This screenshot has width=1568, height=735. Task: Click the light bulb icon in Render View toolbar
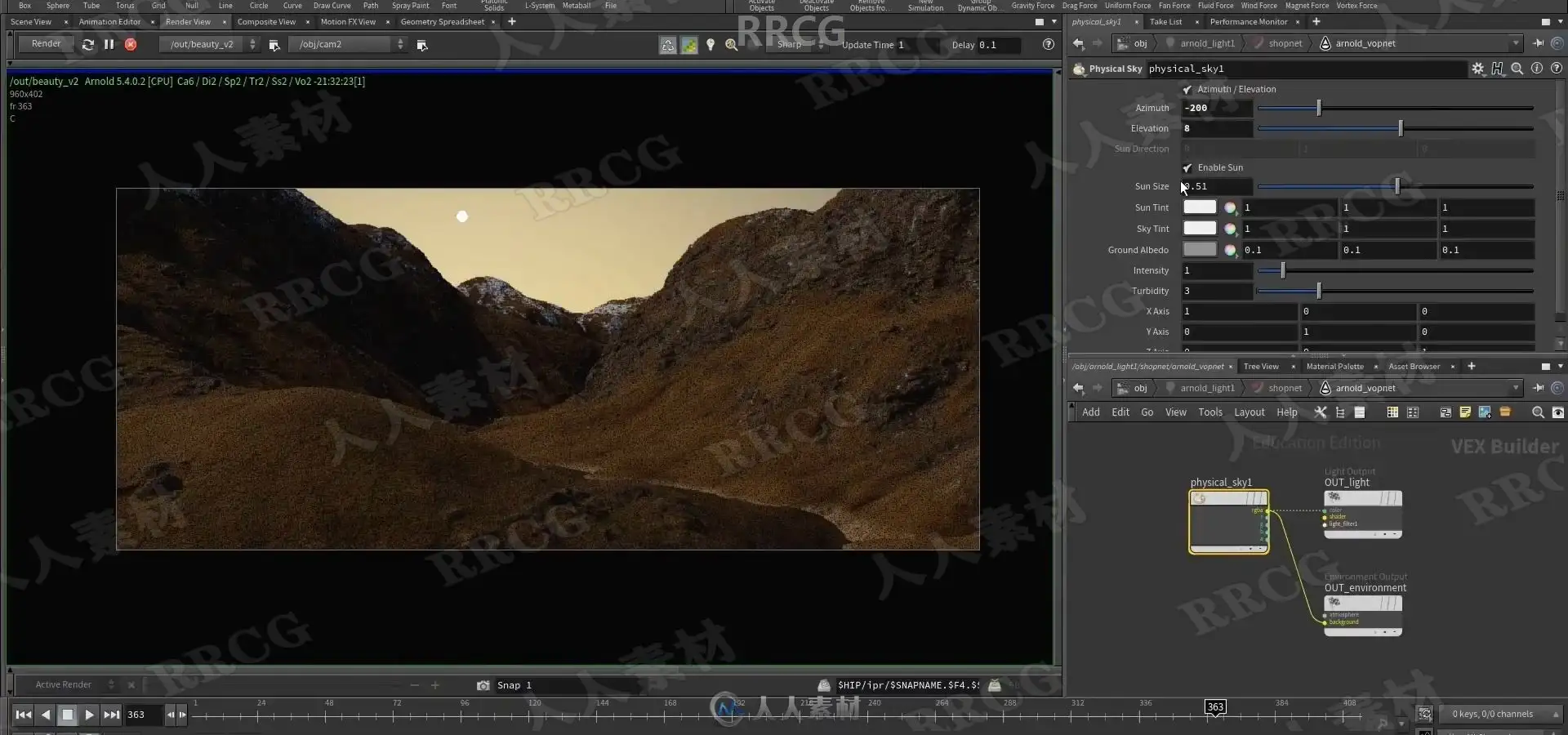710,45
